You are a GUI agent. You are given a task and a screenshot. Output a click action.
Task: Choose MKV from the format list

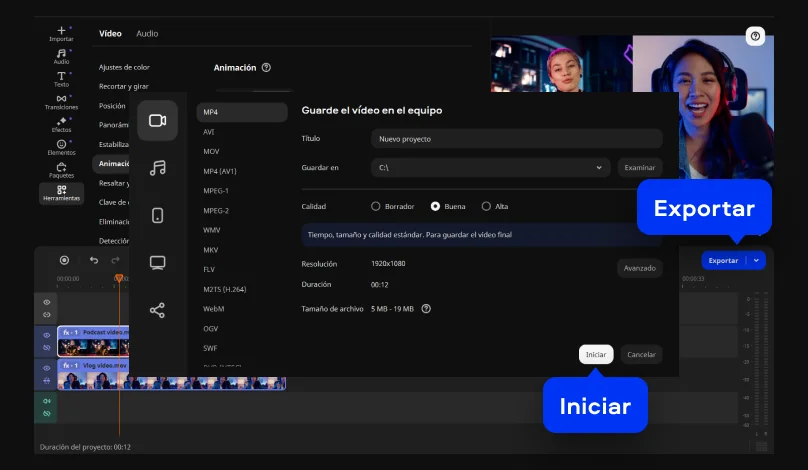(x=211, y=249)
